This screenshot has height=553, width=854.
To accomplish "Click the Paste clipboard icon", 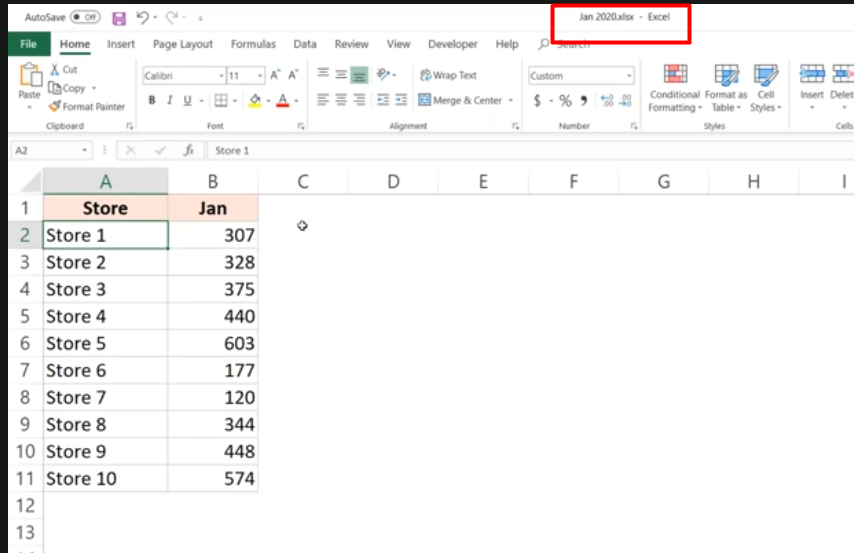I will [x=30, y=75].
